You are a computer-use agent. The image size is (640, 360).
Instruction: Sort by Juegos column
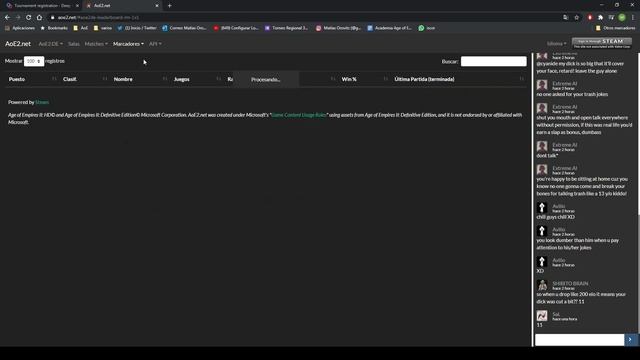tap(197, 79)
